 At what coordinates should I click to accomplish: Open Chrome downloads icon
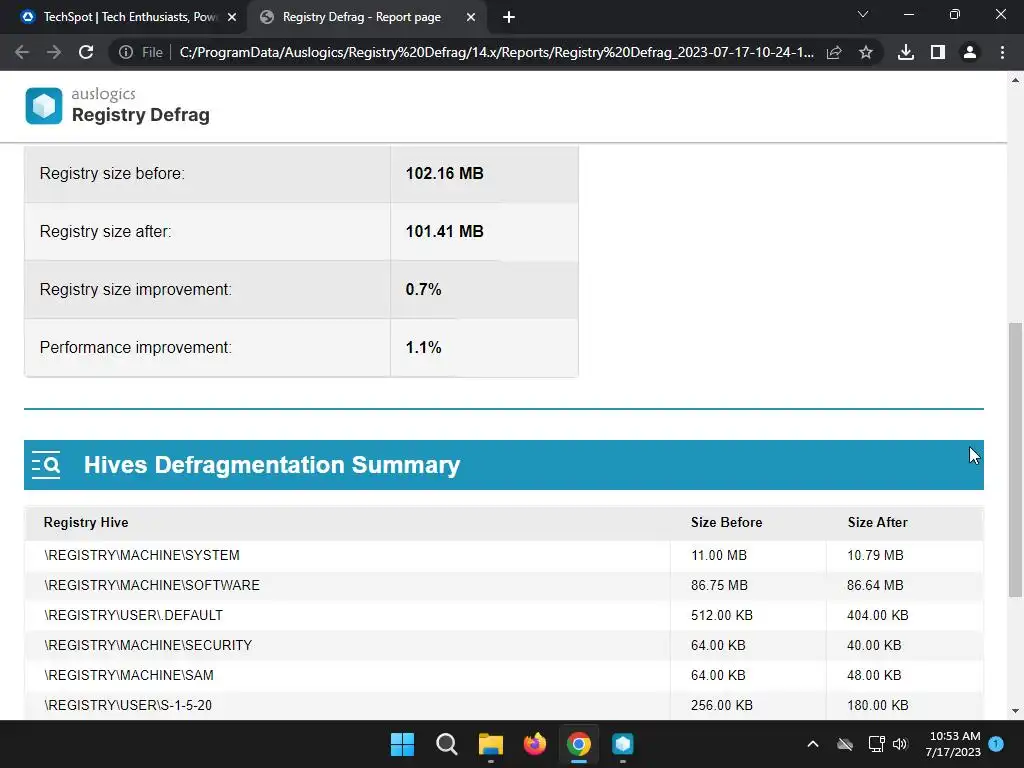pyautogui.click(x=906, y=52)
